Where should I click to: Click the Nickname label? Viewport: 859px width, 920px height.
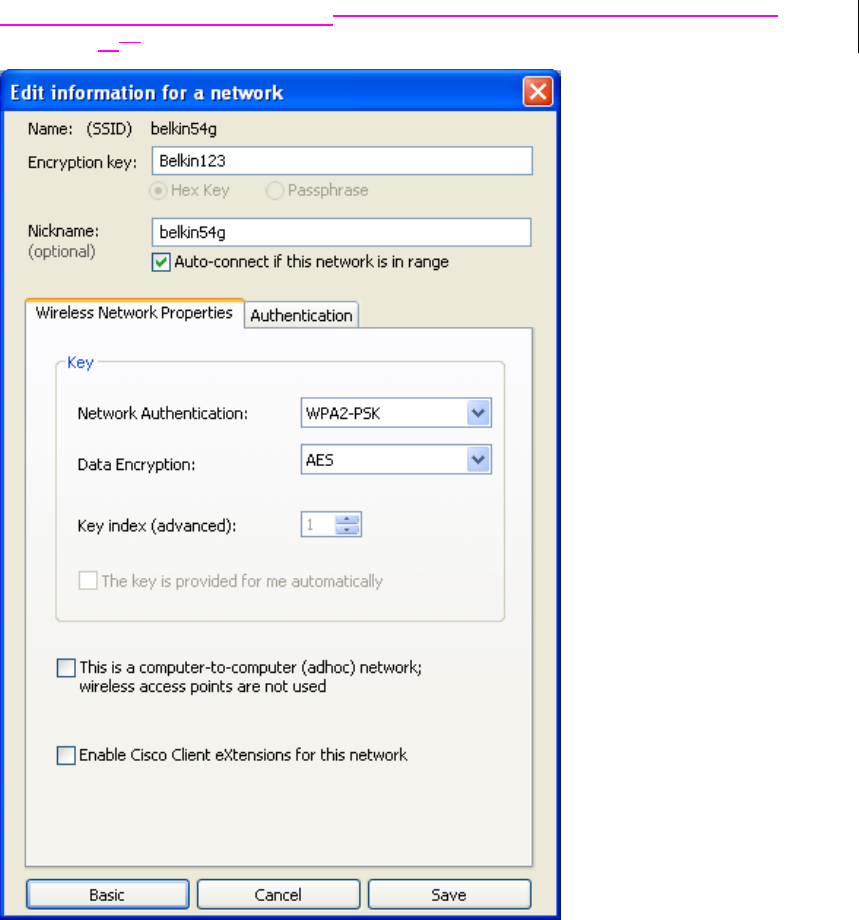click(63, 231)
